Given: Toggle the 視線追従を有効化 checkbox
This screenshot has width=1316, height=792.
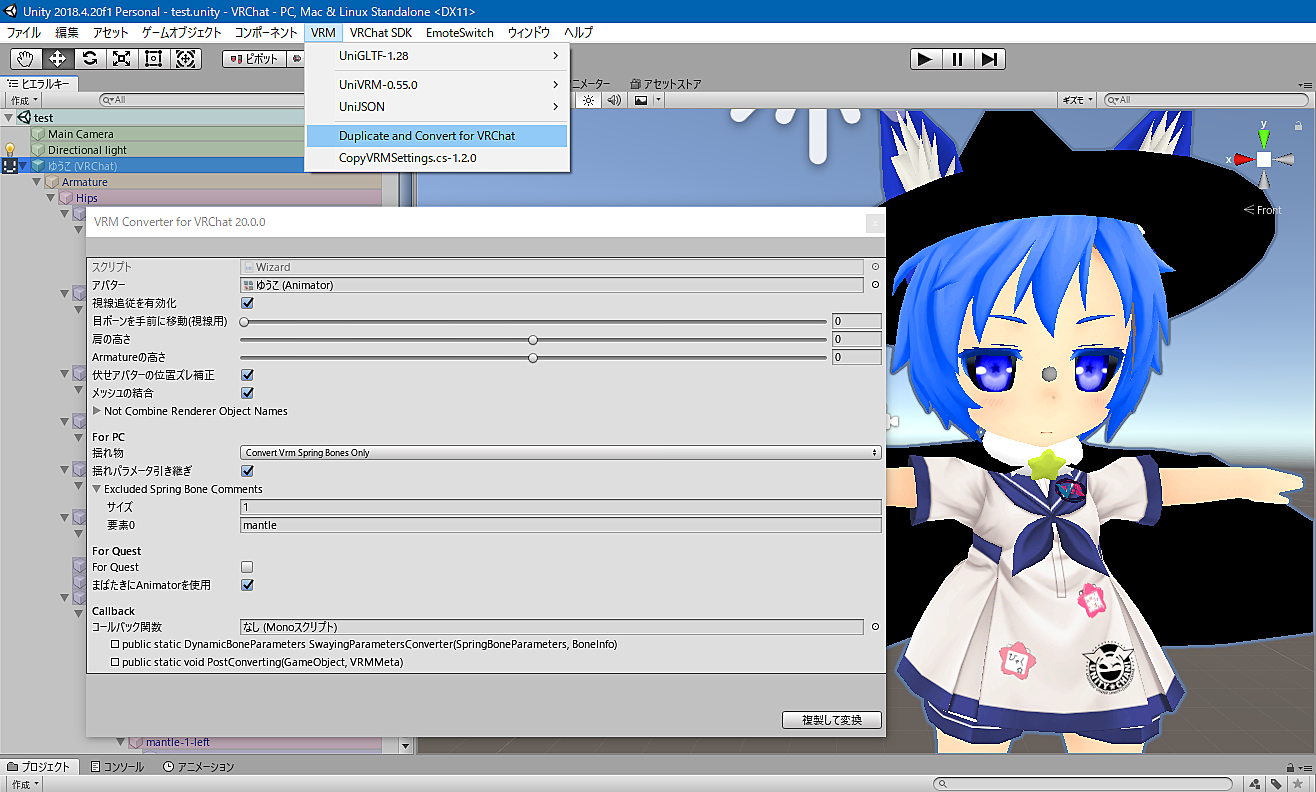Looking at the screenshot, I should (247, 303).
